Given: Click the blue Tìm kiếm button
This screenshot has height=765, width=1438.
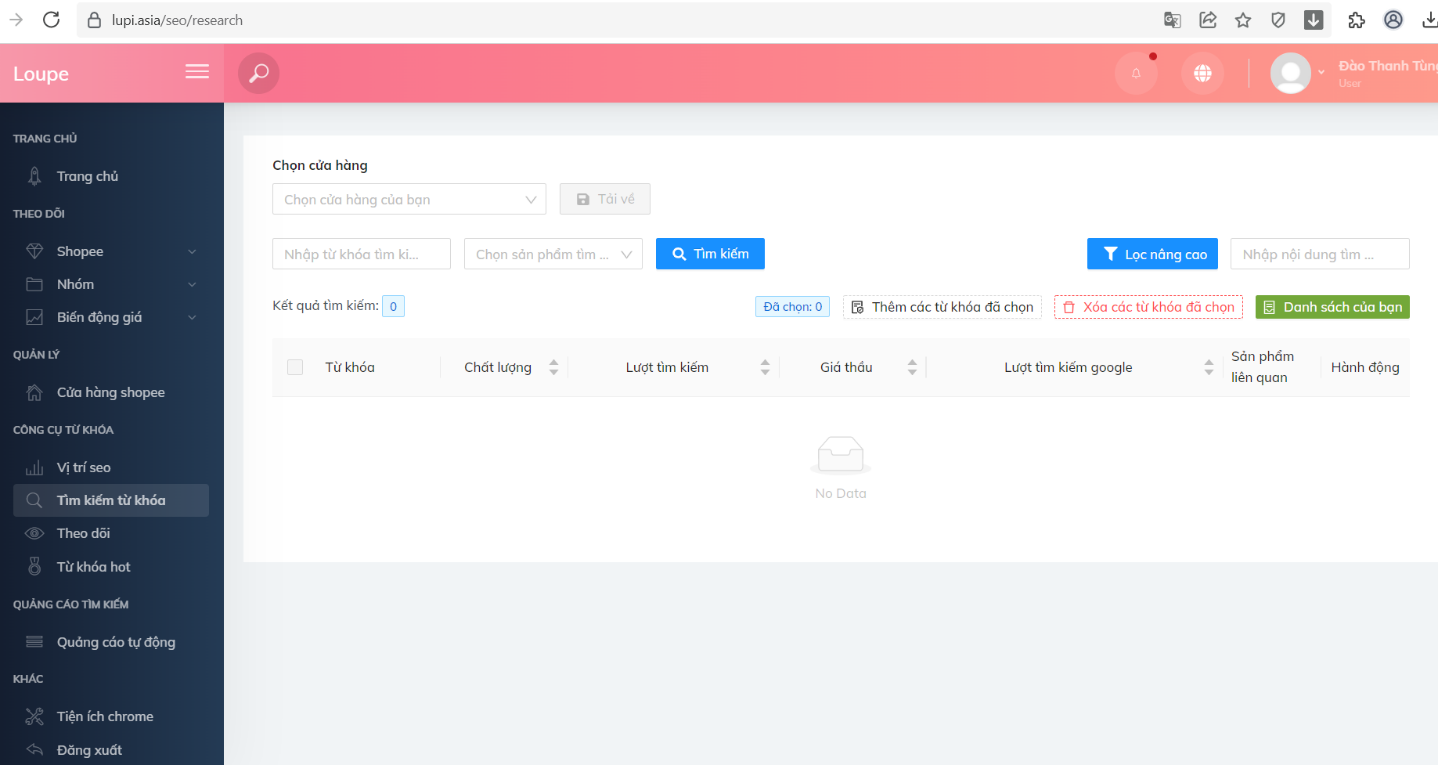Looking at the screenshot, I should 710,254.
